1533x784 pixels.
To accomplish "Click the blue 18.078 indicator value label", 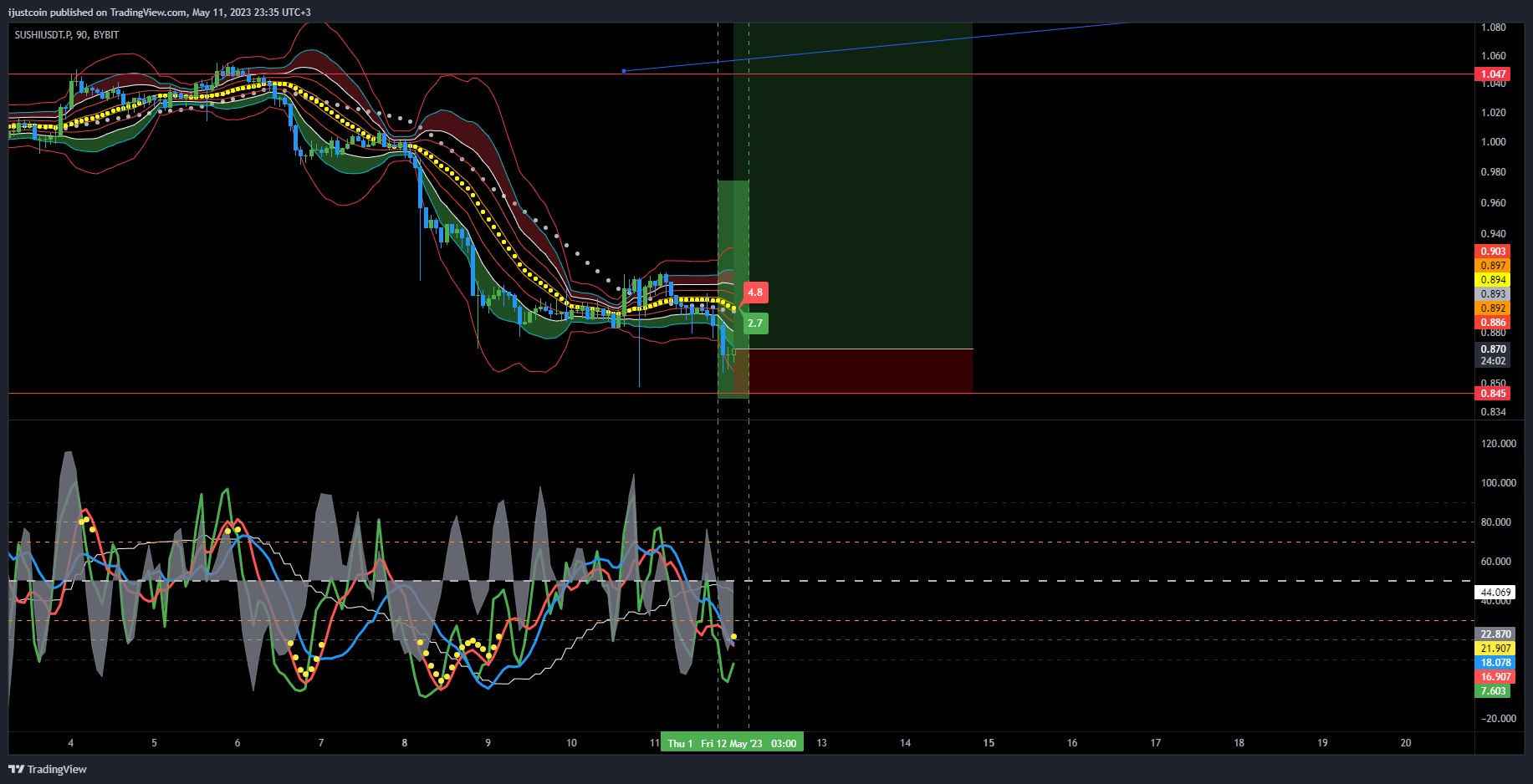I will 1496,663.
